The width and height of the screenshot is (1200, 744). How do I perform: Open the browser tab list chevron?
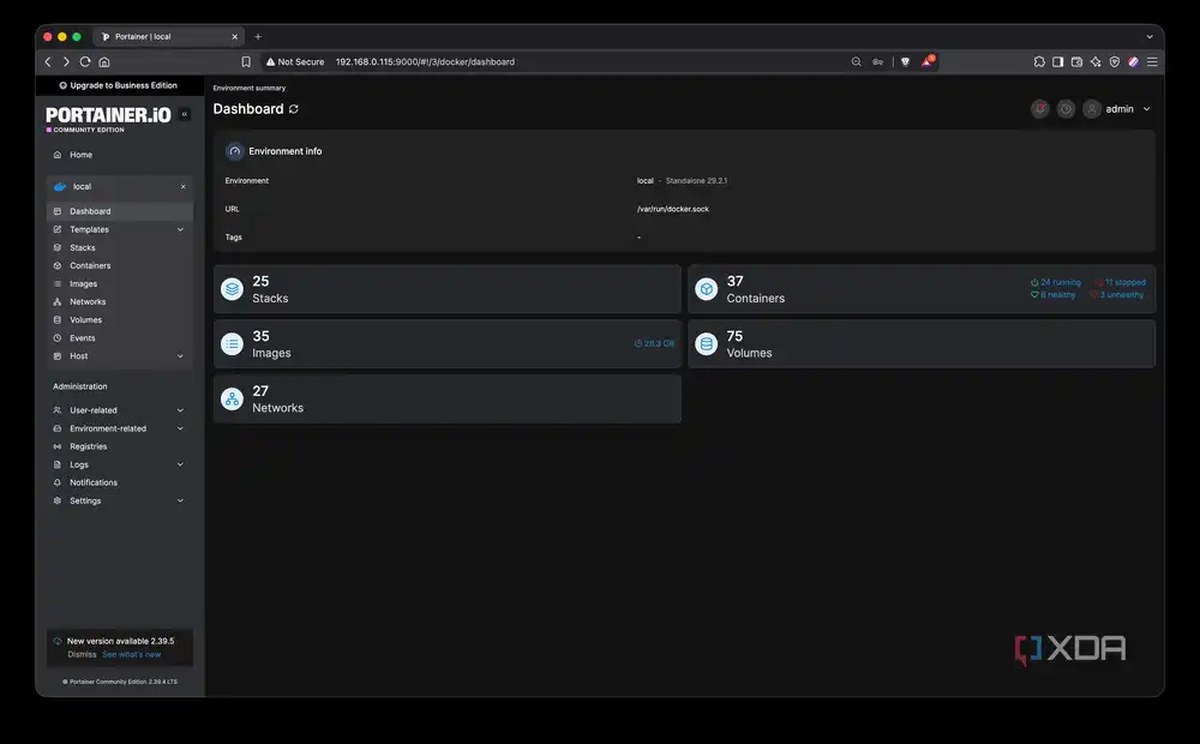point(1150,37)
